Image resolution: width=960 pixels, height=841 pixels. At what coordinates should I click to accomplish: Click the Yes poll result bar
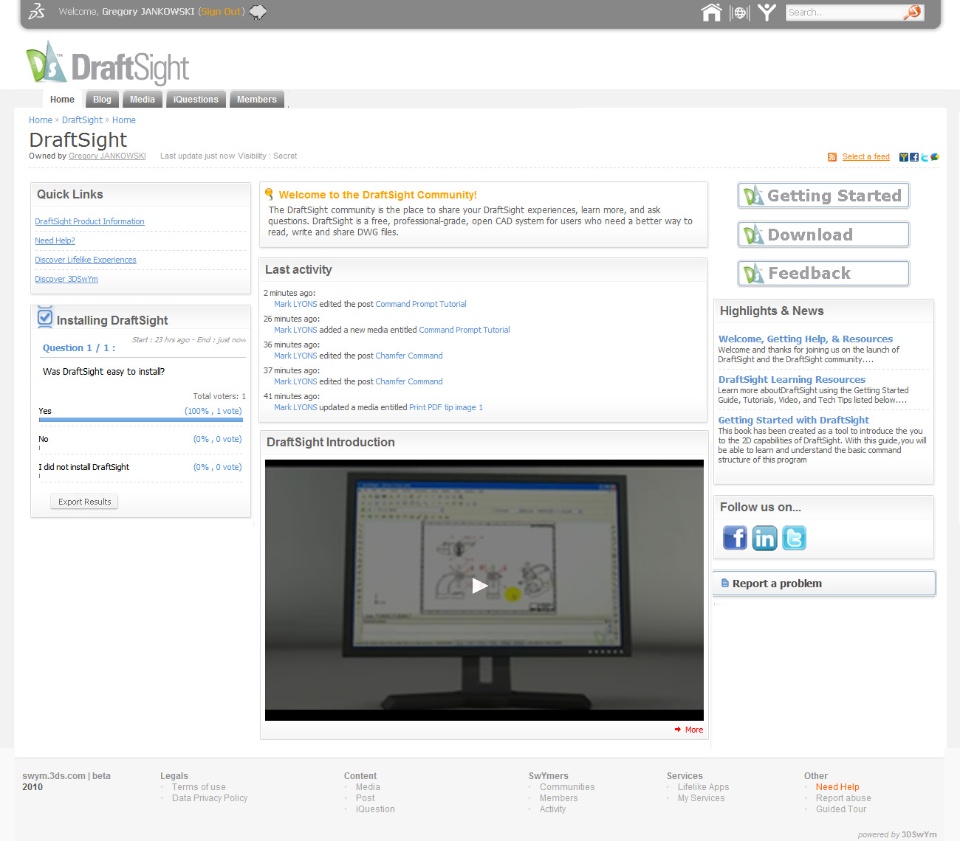click(x=141, y=420)
